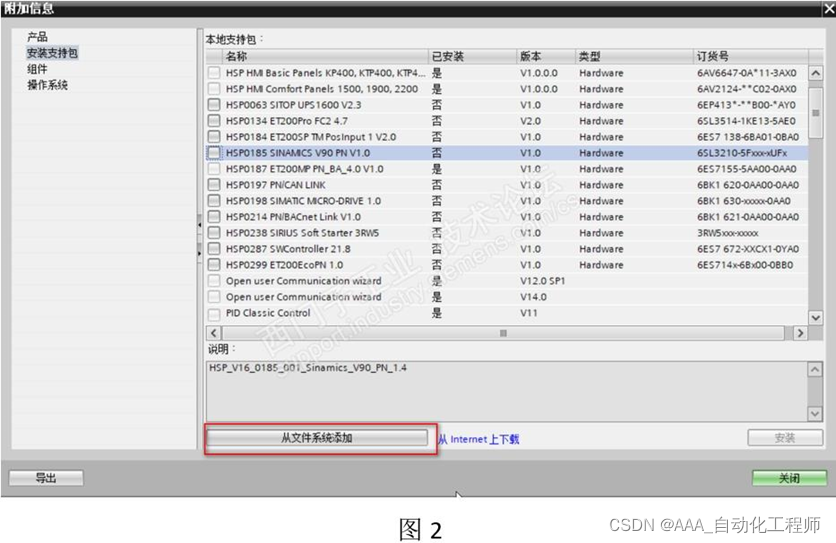This screenshot has width=836, height=543.
Task: Select order number 6SL3210-5Fxxx-xUFx
Action: click(742, 153)
